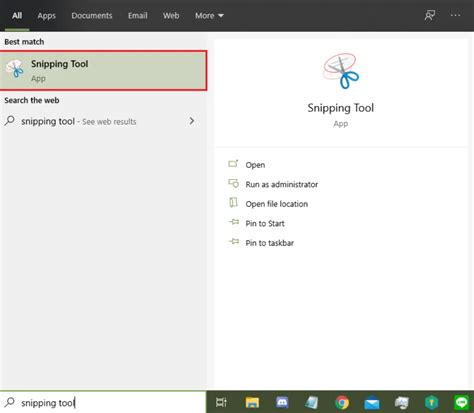Image resolution: width=474 pixels, height=413 pixels.
Task: Open the three-dot options menu
Action: coord(455,15)
